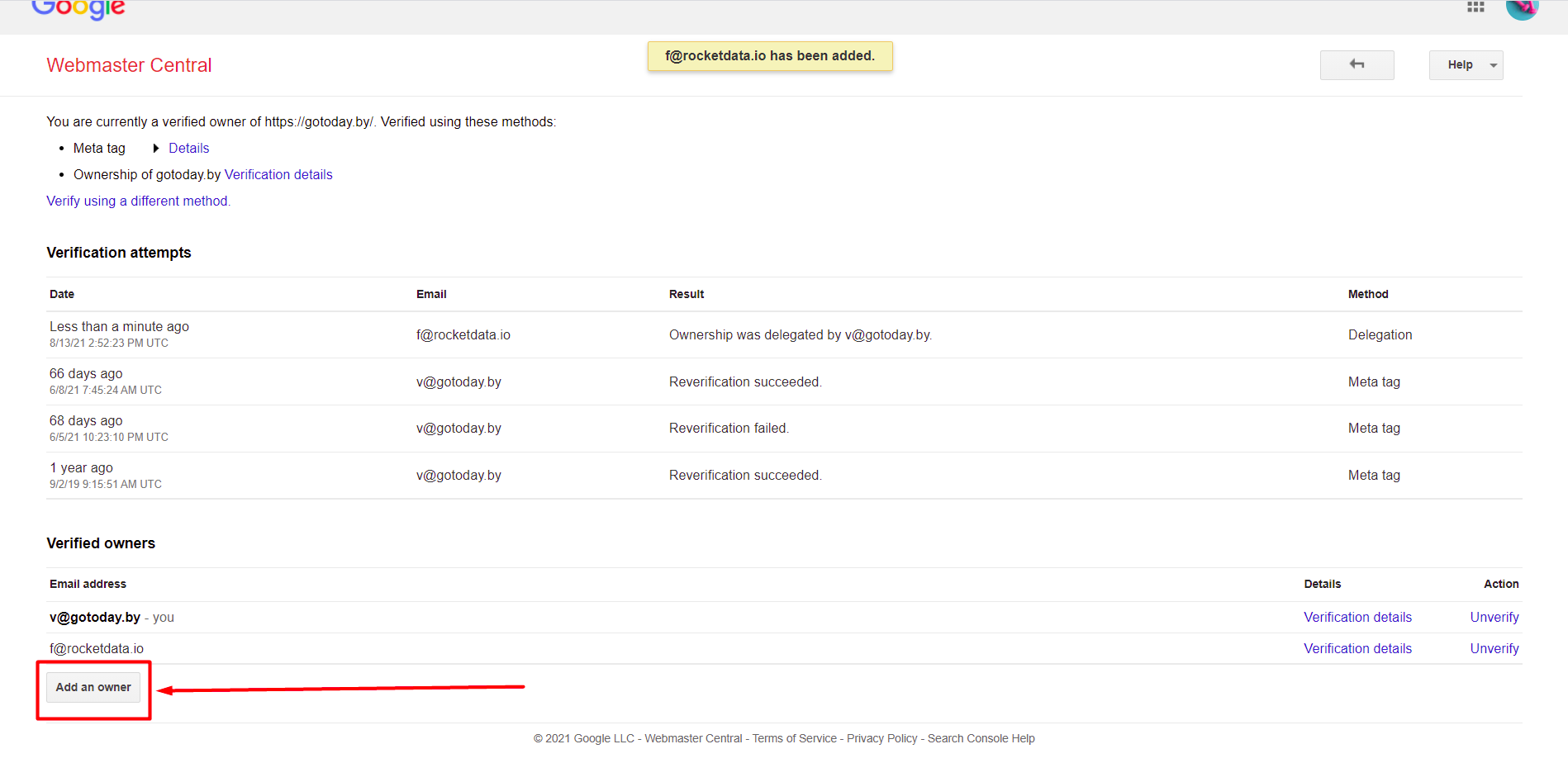The width and height of the screenshot is (1568, 763).
Task: Open Details link for Meta tag
Action: pyautogui.click(x=188, y=149)
